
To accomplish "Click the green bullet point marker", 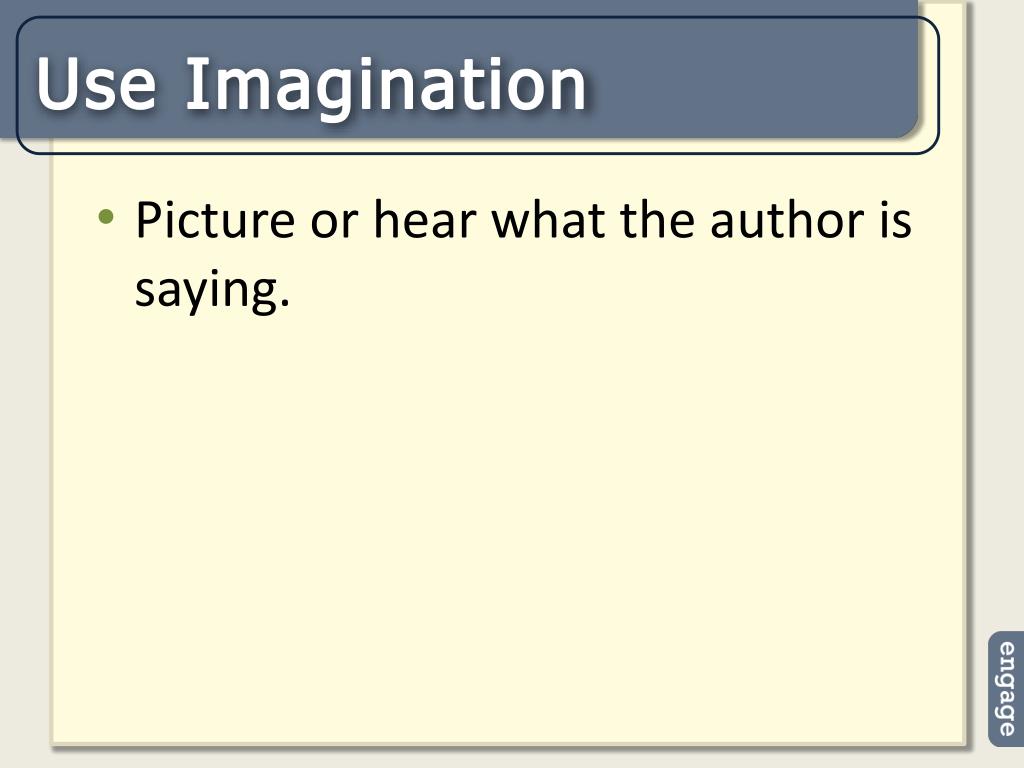I will pos(106,216).
